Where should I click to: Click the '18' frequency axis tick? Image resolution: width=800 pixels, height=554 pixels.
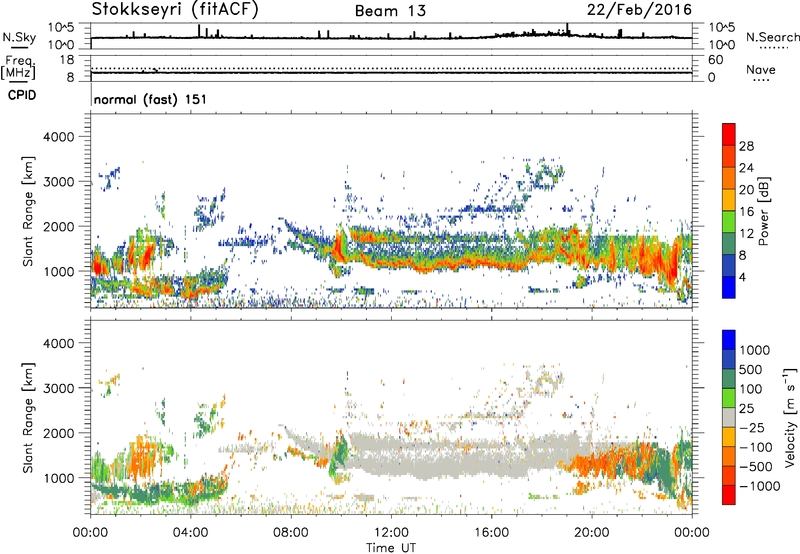(67, 60)
